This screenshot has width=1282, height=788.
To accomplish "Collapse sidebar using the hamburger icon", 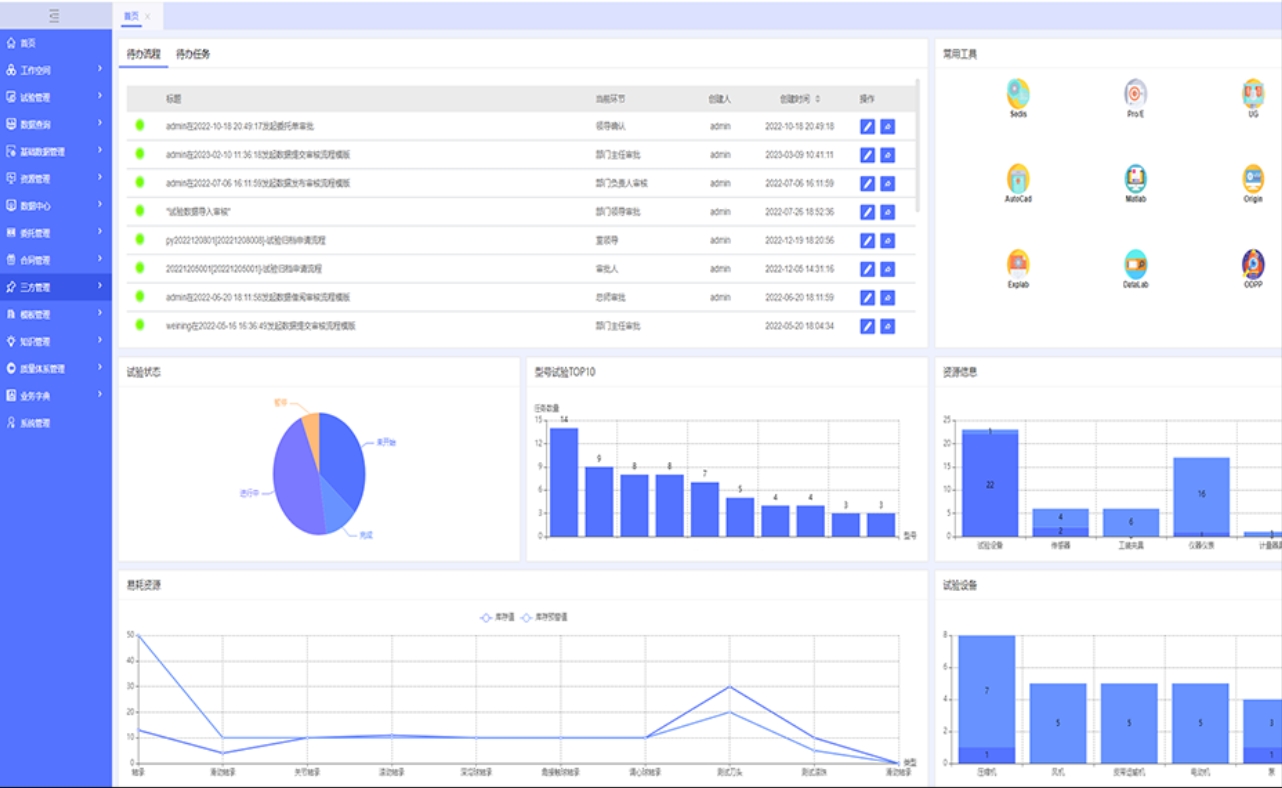I will coord(54,15).
